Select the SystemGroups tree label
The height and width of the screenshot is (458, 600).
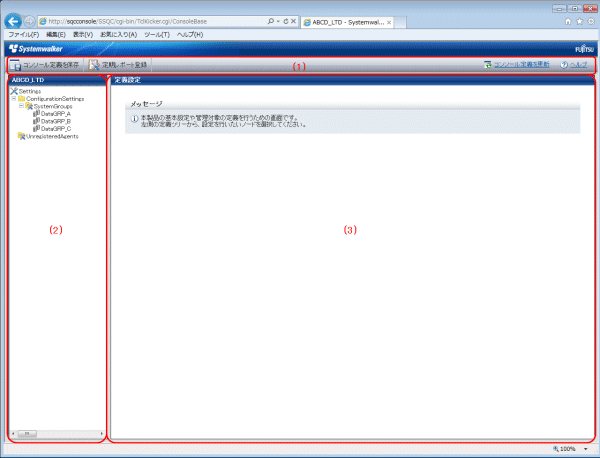pos(53,106)
